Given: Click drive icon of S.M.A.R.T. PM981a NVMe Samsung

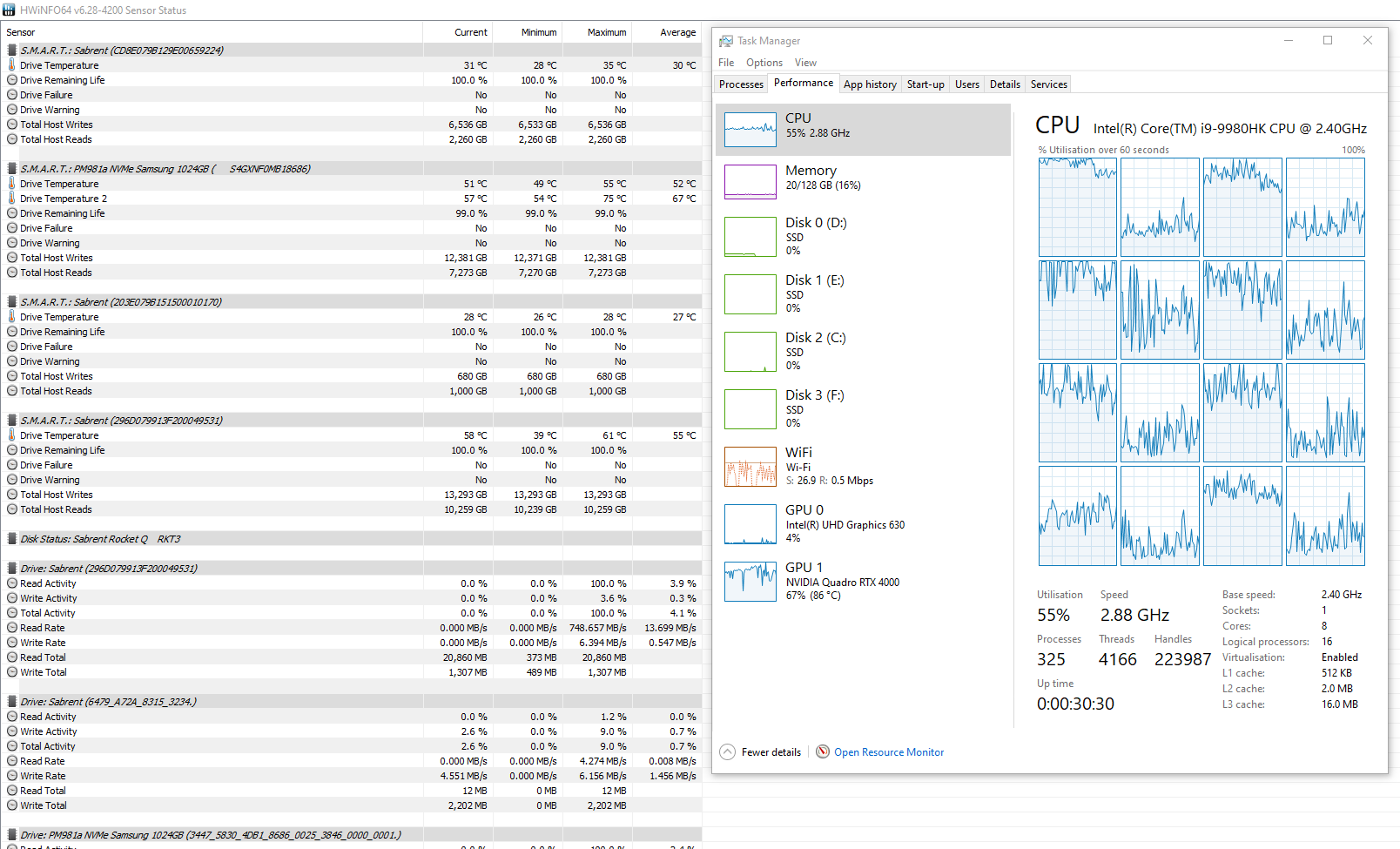Looking at the screenshot, I should (x=12, y=169).
